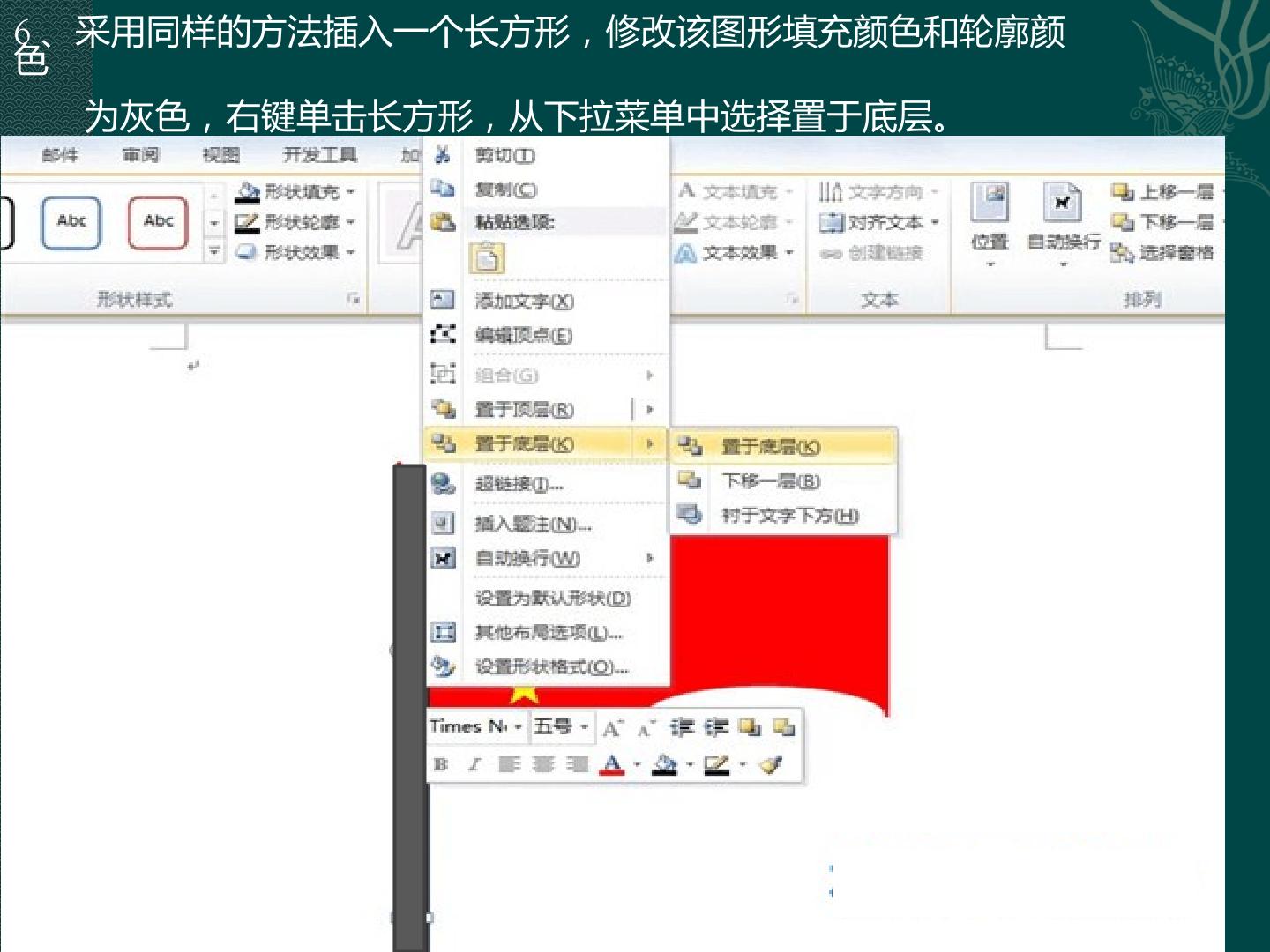Open the 置于顶层(R) submenu arrow
The height and width of the screenshot is (952, 1270).
pos(650,409)
